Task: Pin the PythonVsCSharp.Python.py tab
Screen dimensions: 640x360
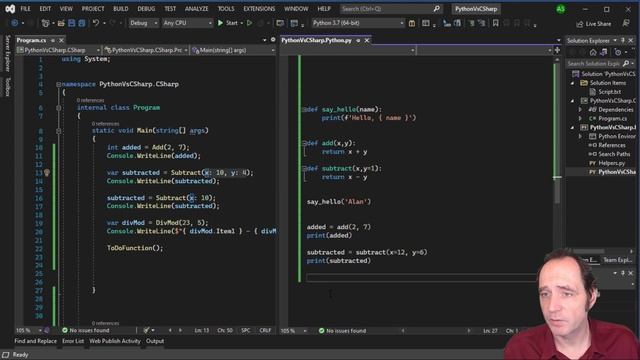Action: (x=358, y=40)
